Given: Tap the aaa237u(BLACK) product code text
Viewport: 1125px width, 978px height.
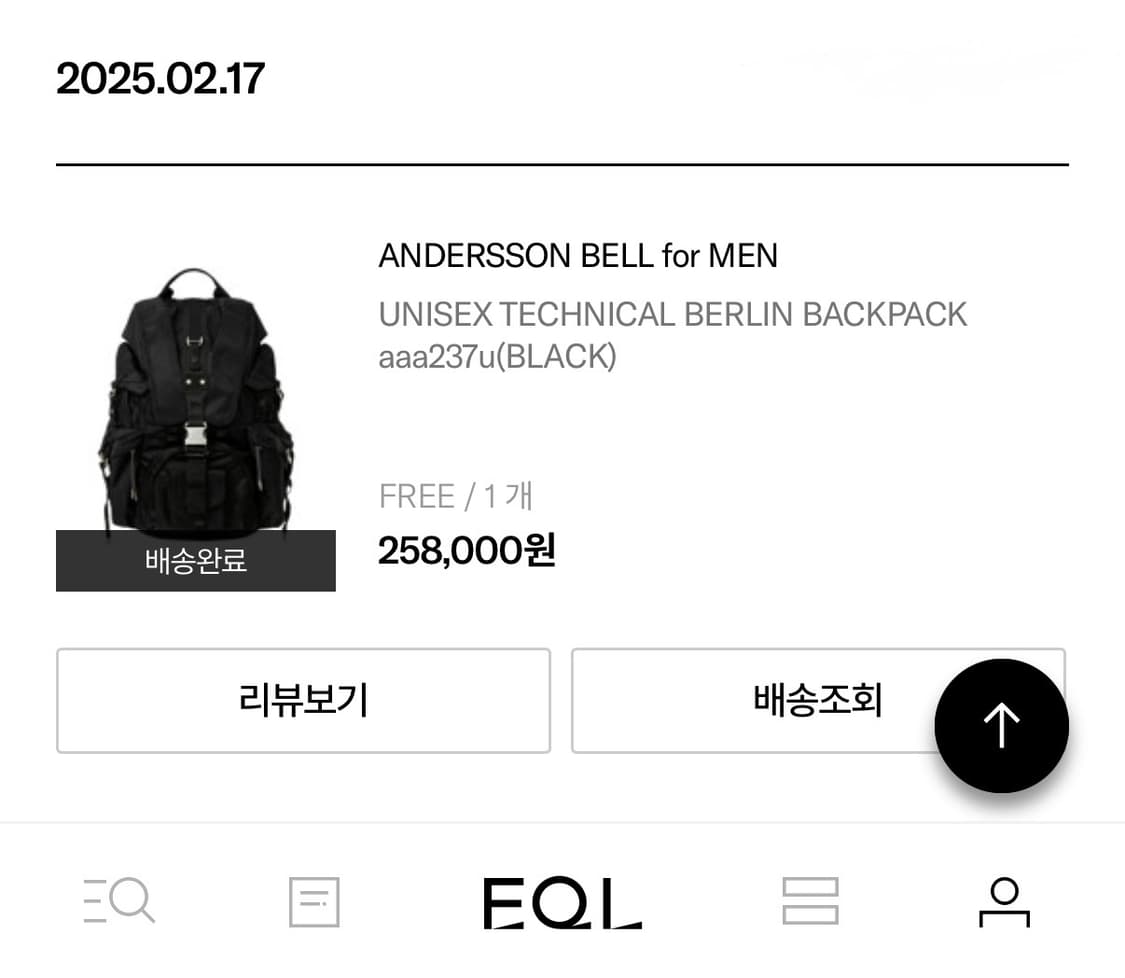Looking at the screenshot, I should (x=497, y=357).
